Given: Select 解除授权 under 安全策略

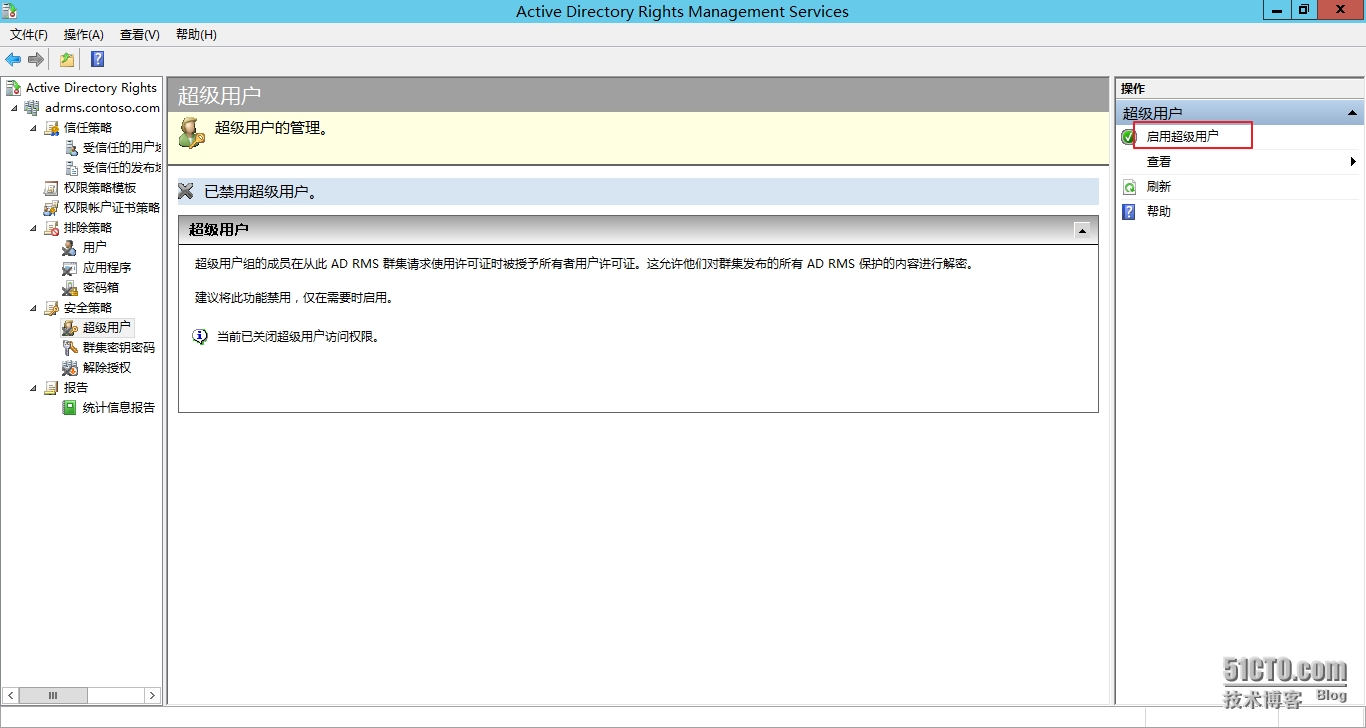Looking at the screenshot, I should [x=106, y=368].
